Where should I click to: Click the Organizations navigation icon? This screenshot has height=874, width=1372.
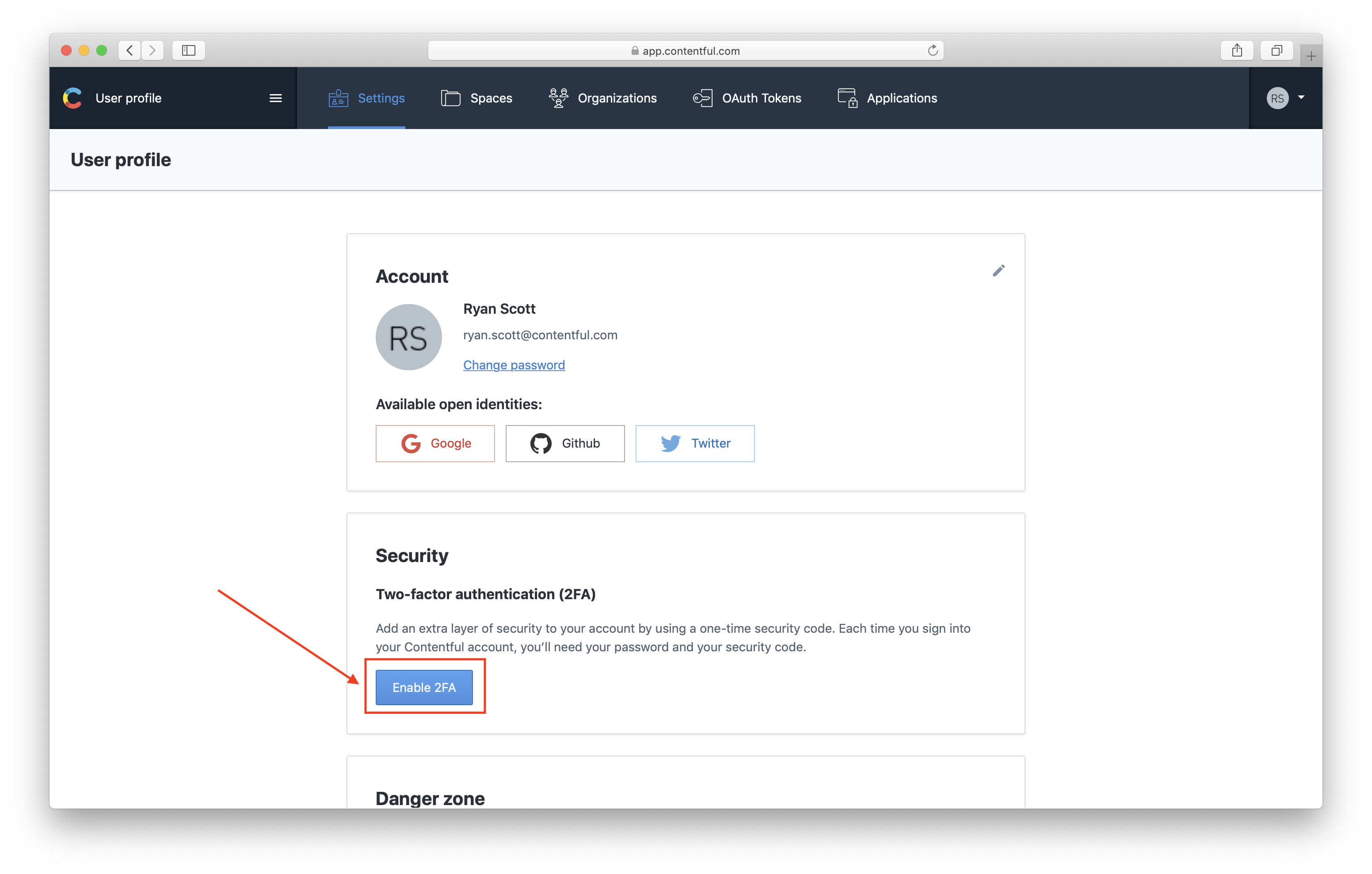558,97
